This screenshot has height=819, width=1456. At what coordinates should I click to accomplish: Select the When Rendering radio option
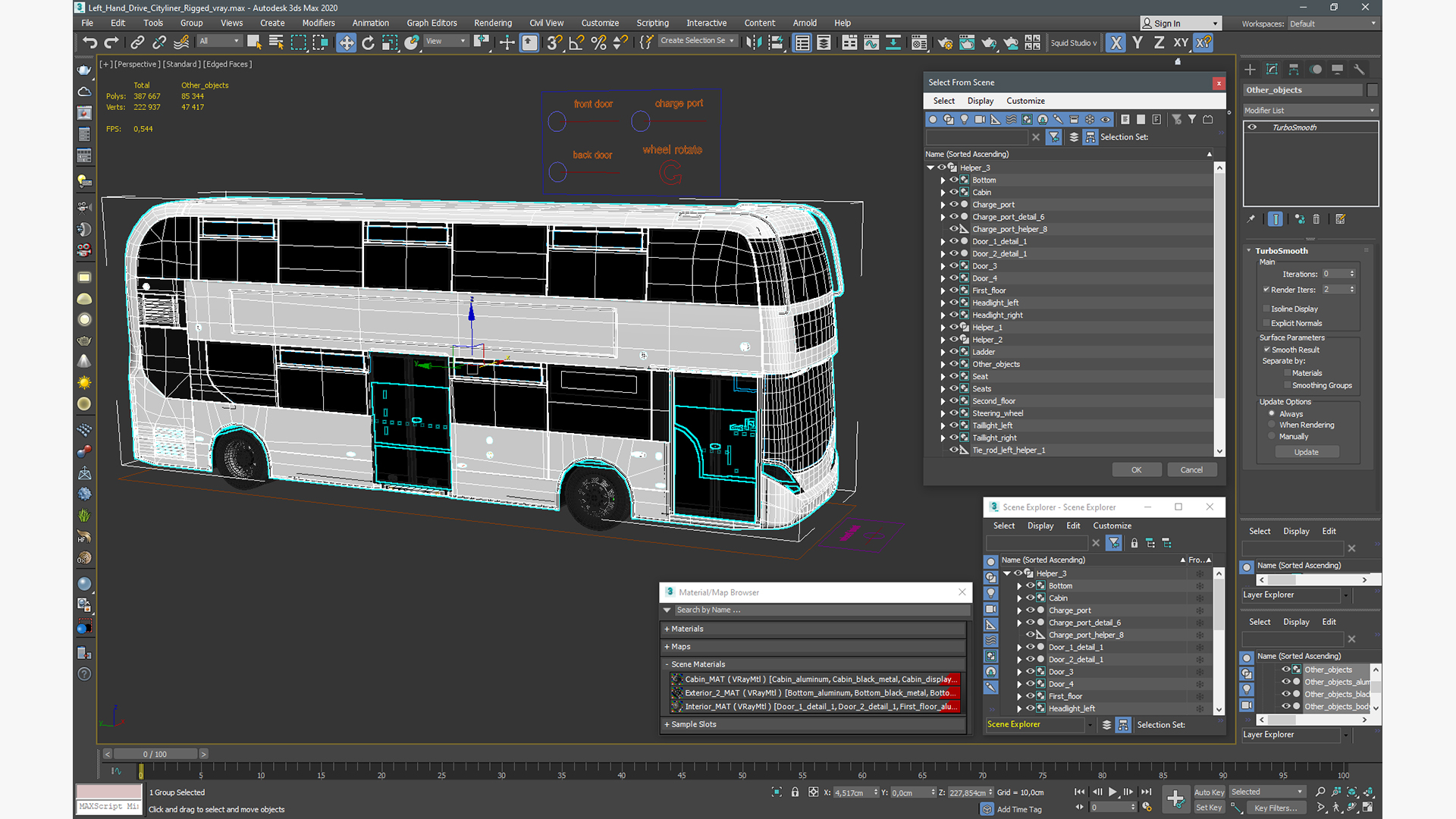pyautogui.click(x=1272, y=425)
